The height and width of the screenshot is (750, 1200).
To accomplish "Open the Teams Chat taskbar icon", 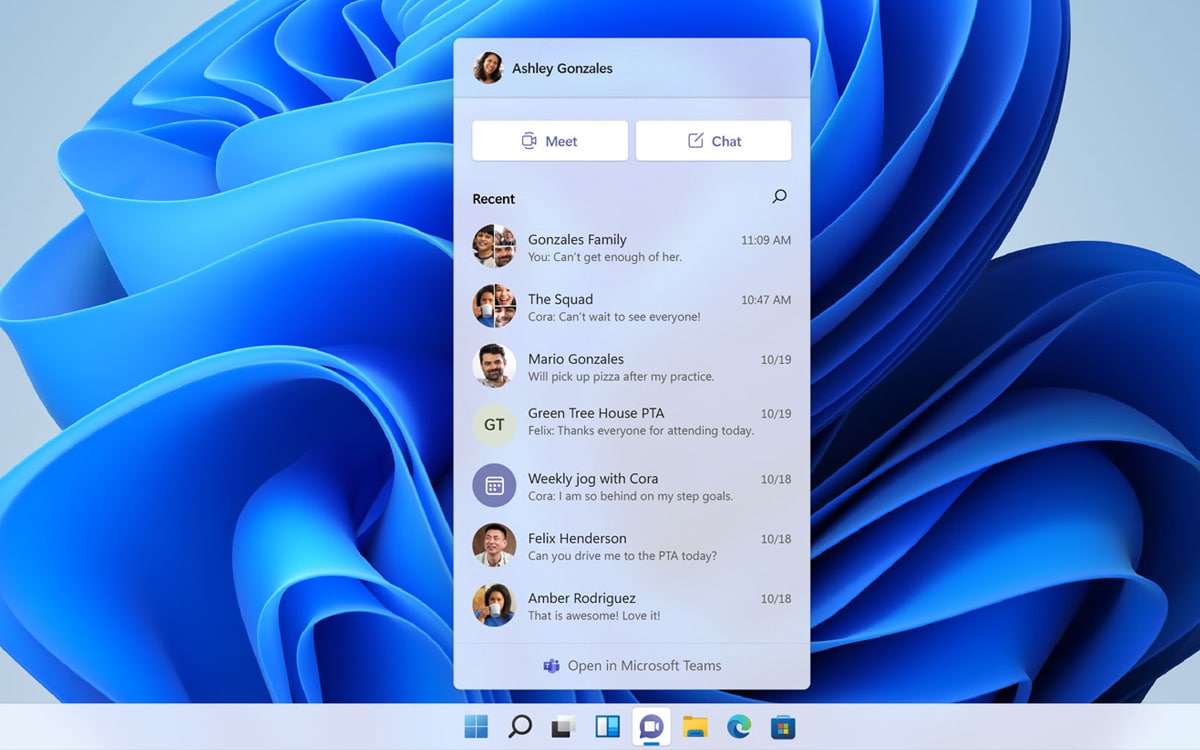I will pyautogui.click(x=651, y=726).
